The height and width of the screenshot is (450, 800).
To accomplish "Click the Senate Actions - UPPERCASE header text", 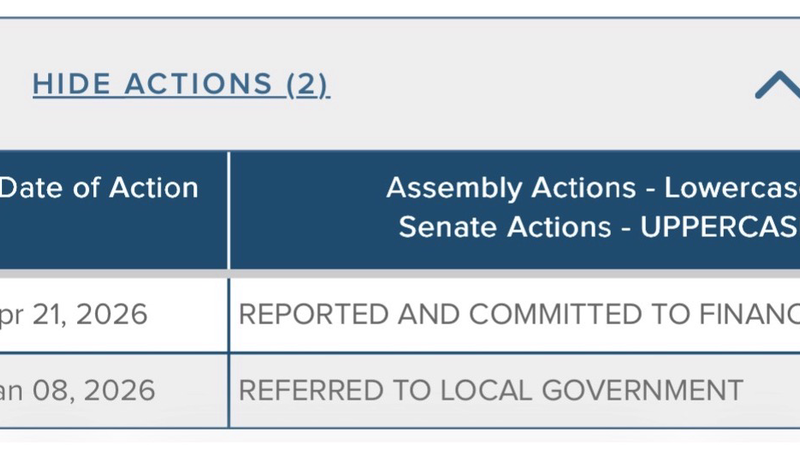I will pyautogui.click(x=598, y=226).
